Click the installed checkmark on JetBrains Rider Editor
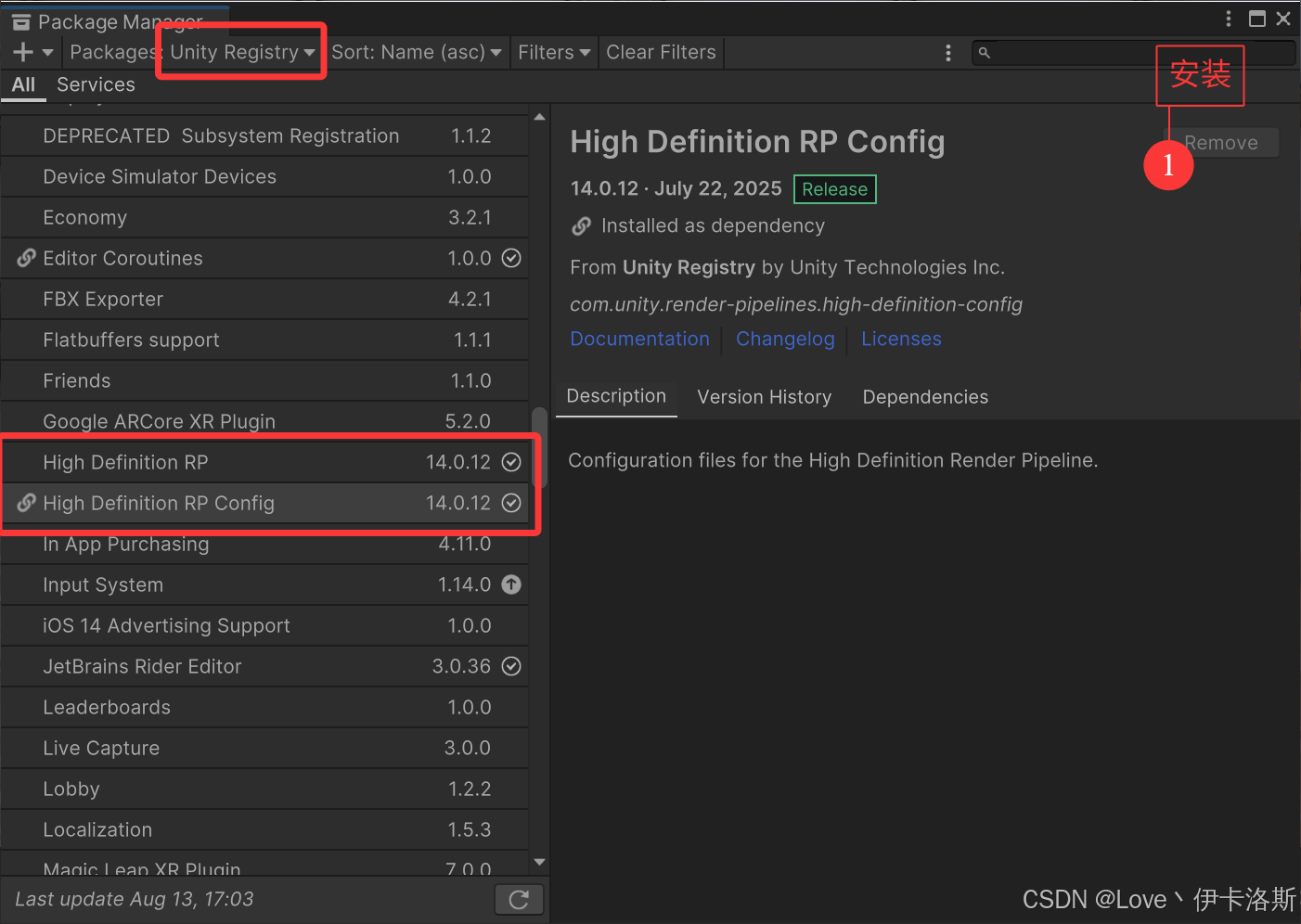1301x924 pixels. (511, 666)
